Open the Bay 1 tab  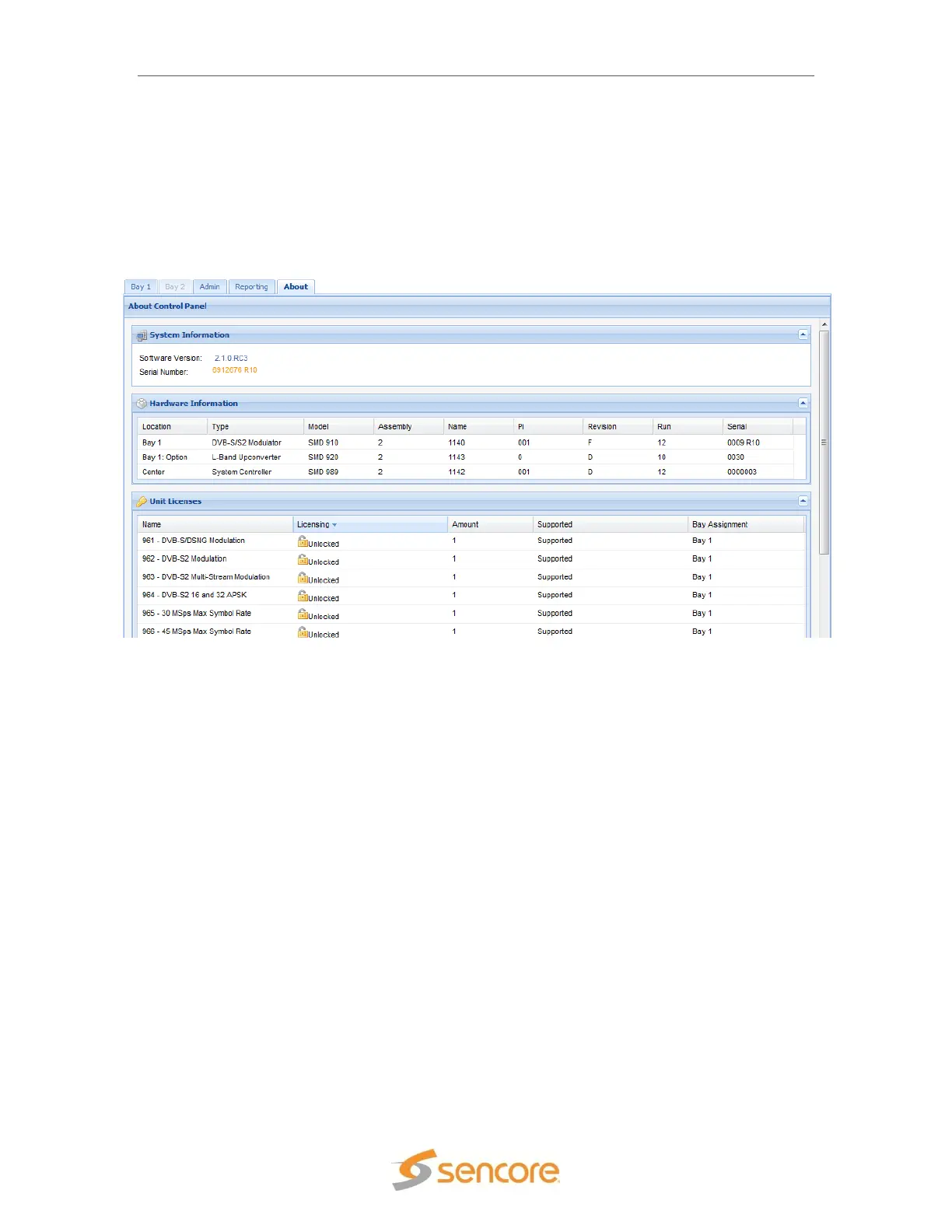click(x=141, y=287)
